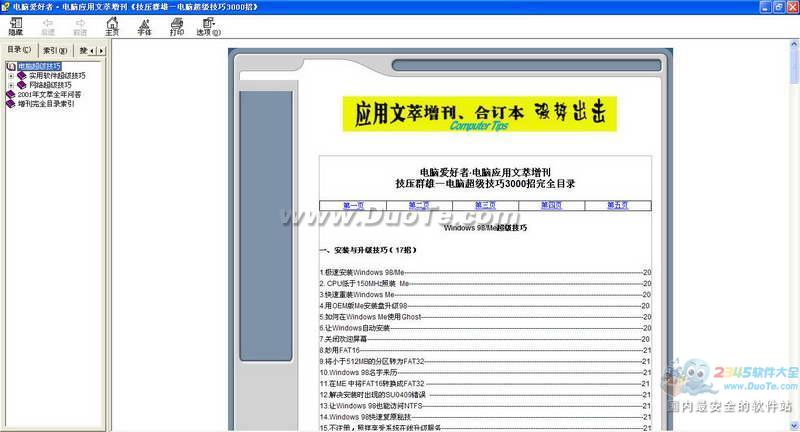Click entry 10.Windows 98名字来历
This screenshot has height=432, width=800.
(x=359, y=372)
